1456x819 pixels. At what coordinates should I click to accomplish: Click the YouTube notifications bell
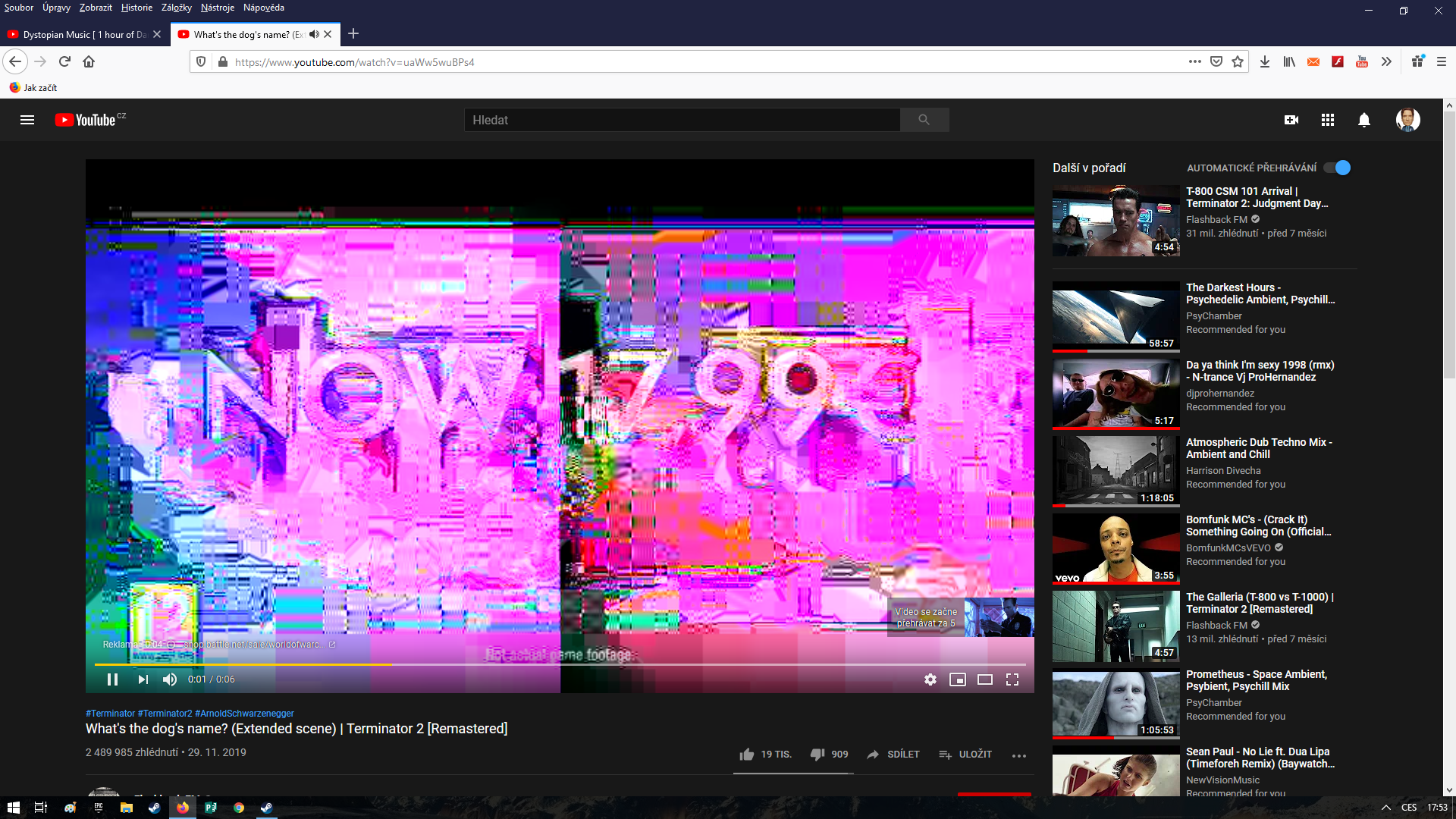(1363, 120)
